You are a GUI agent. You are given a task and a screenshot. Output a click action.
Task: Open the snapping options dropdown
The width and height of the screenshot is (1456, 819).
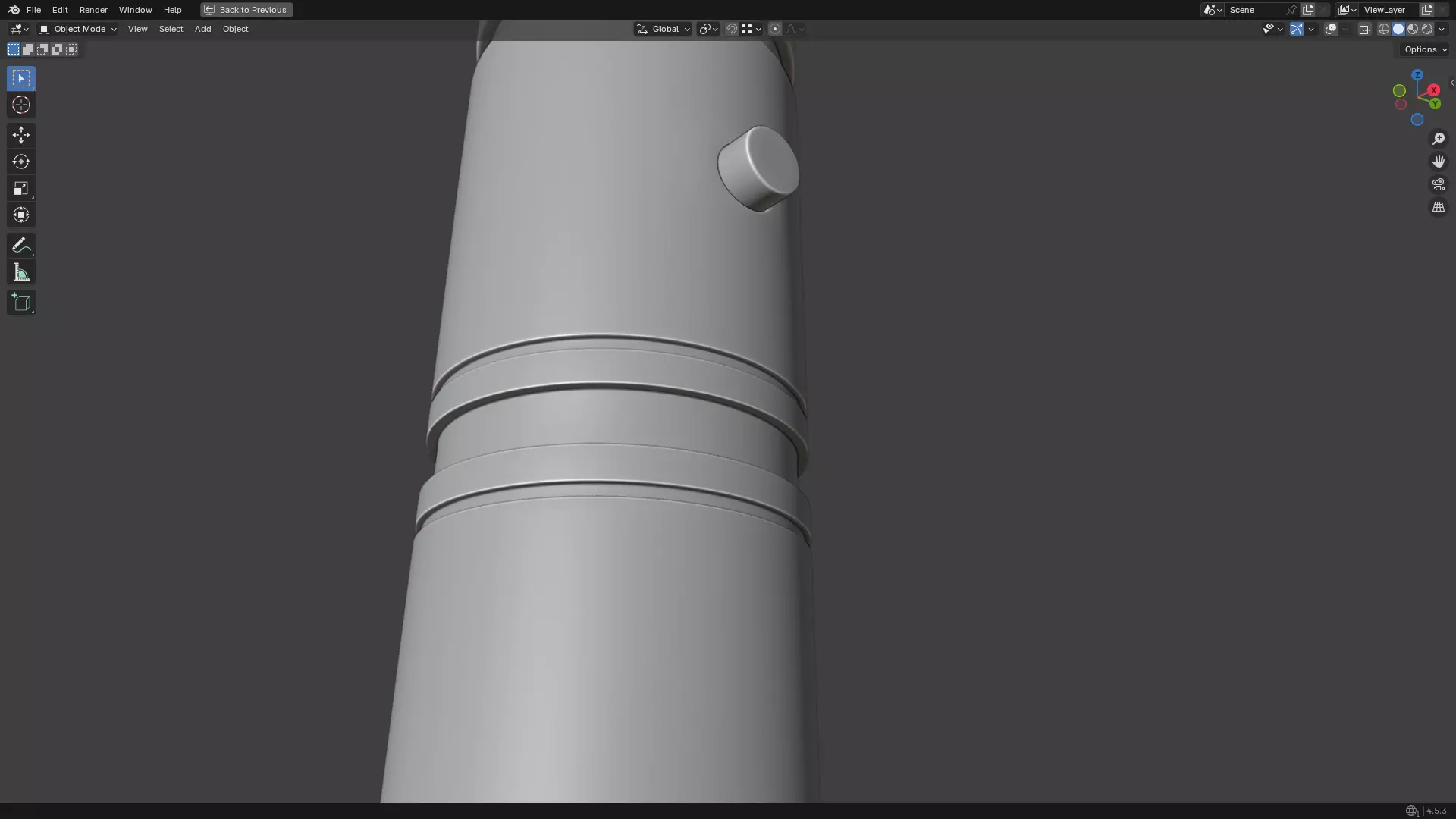pyautogui.click(x=752, y=29)
